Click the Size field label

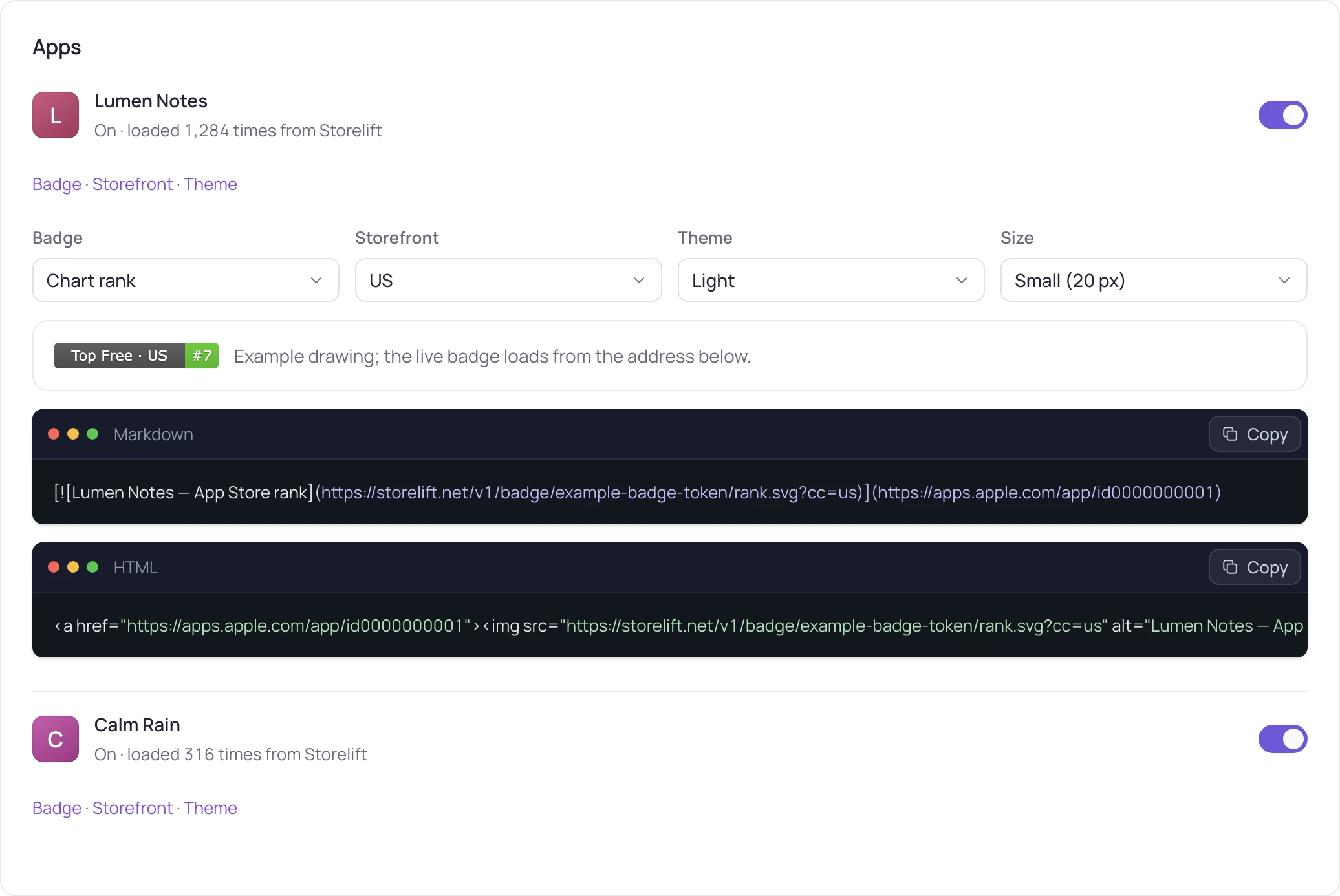(x=1017, y=238)
